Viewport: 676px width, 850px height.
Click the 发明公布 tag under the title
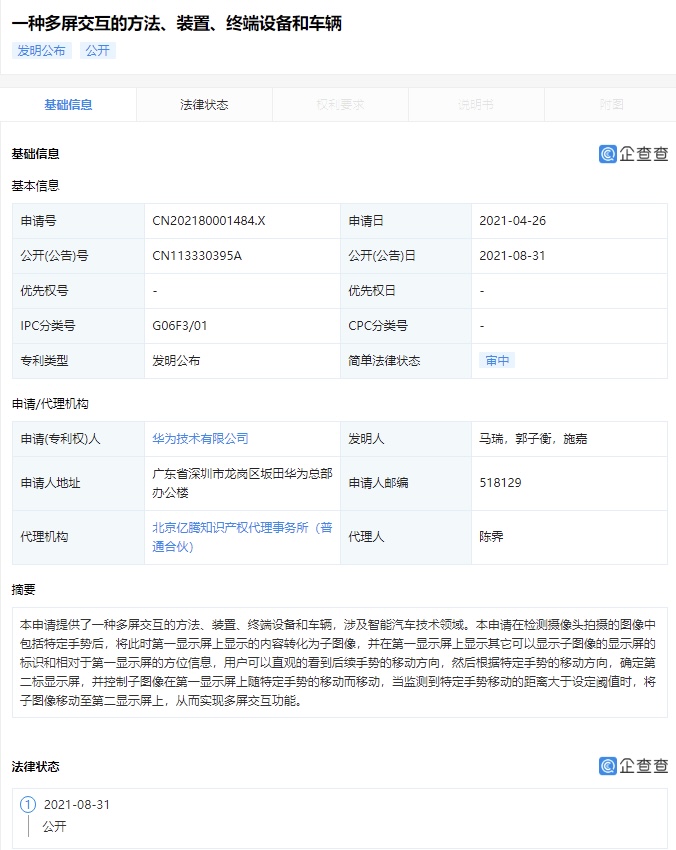[x=42, y=51]
